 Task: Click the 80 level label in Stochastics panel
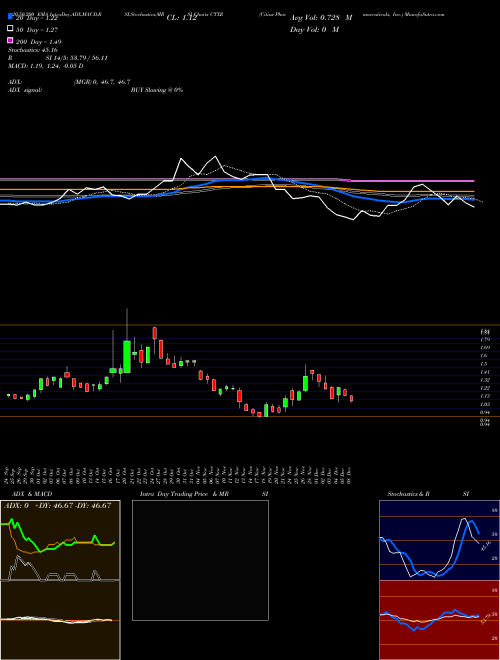495,510
